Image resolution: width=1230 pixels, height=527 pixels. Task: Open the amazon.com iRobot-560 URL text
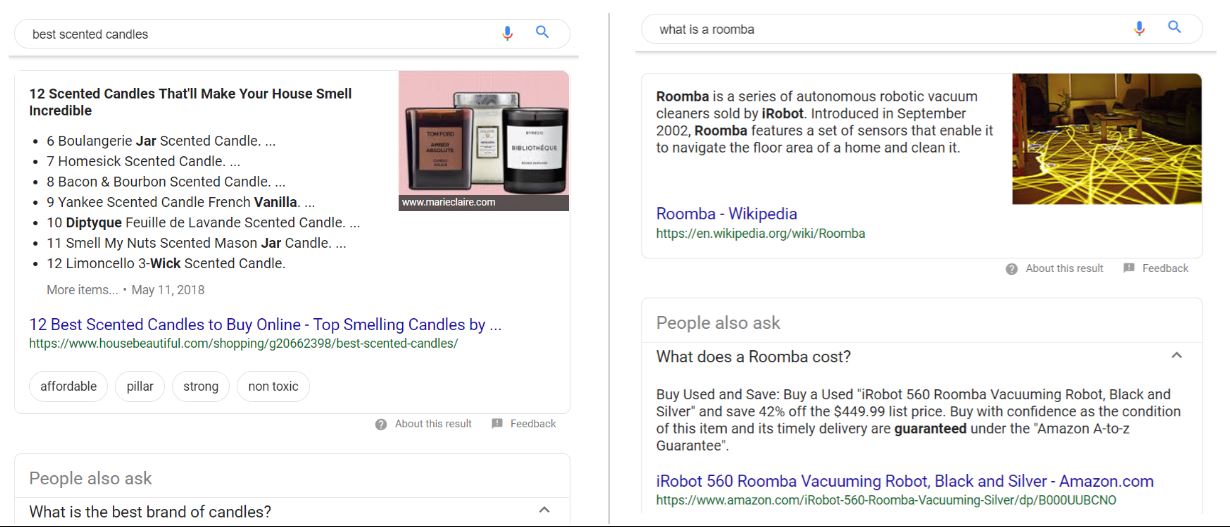coord(886,500)
